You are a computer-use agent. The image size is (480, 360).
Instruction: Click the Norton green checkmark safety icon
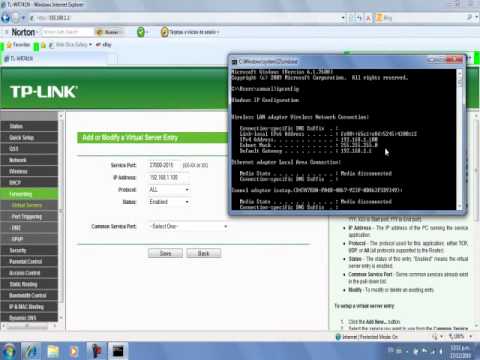click(x=141, y=32)
